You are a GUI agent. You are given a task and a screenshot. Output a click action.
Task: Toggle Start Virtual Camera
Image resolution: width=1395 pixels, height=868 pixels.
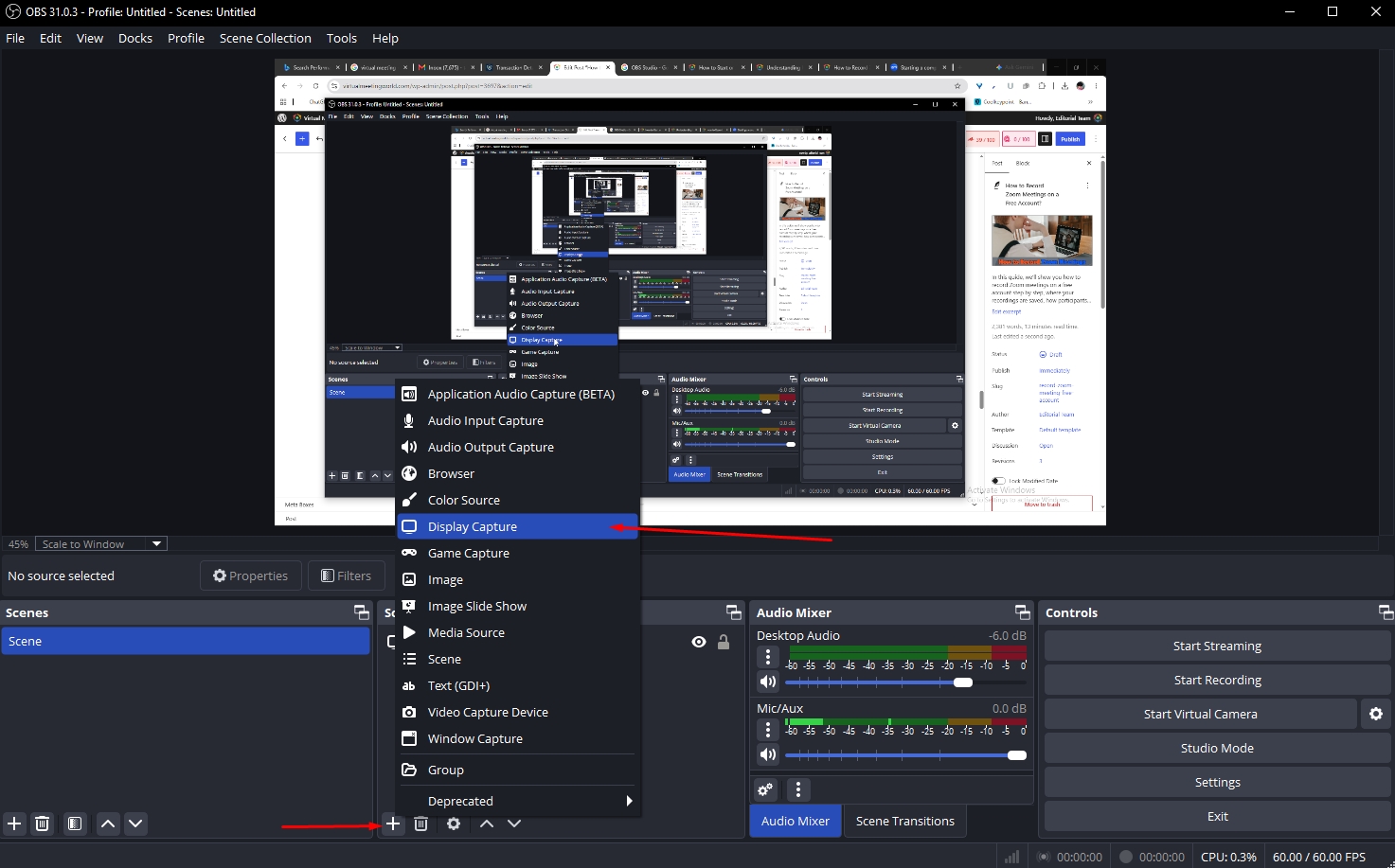point(1200,714)
